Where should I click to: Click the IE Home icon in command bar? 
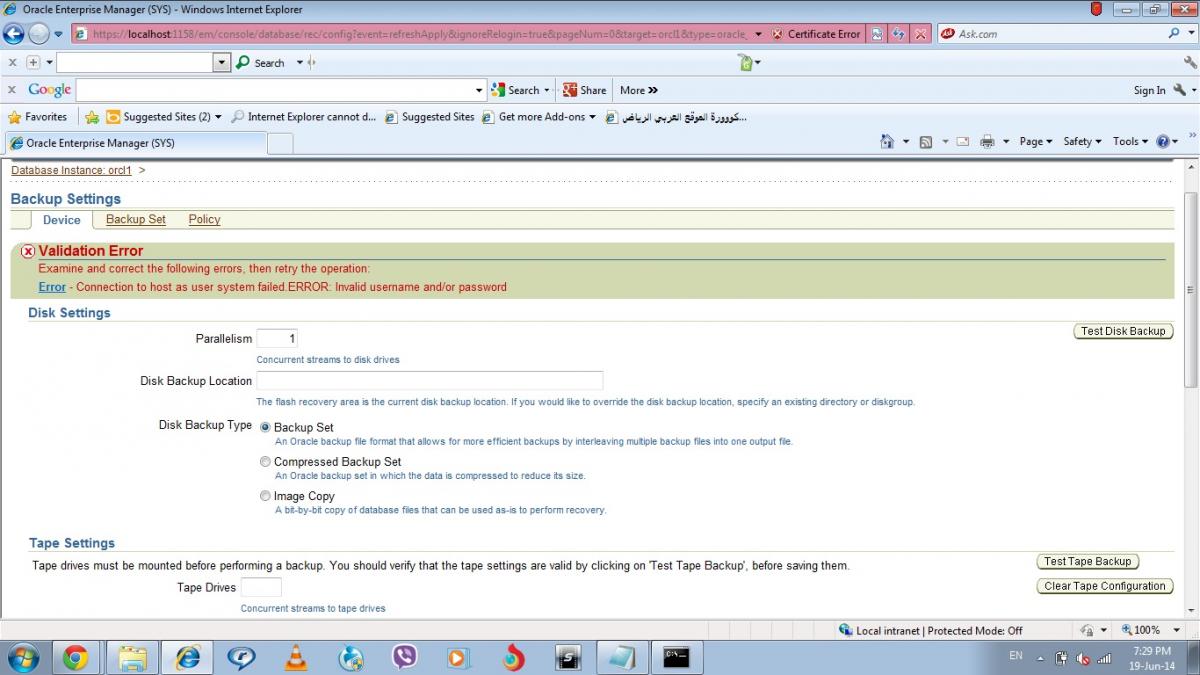point(887,142)
